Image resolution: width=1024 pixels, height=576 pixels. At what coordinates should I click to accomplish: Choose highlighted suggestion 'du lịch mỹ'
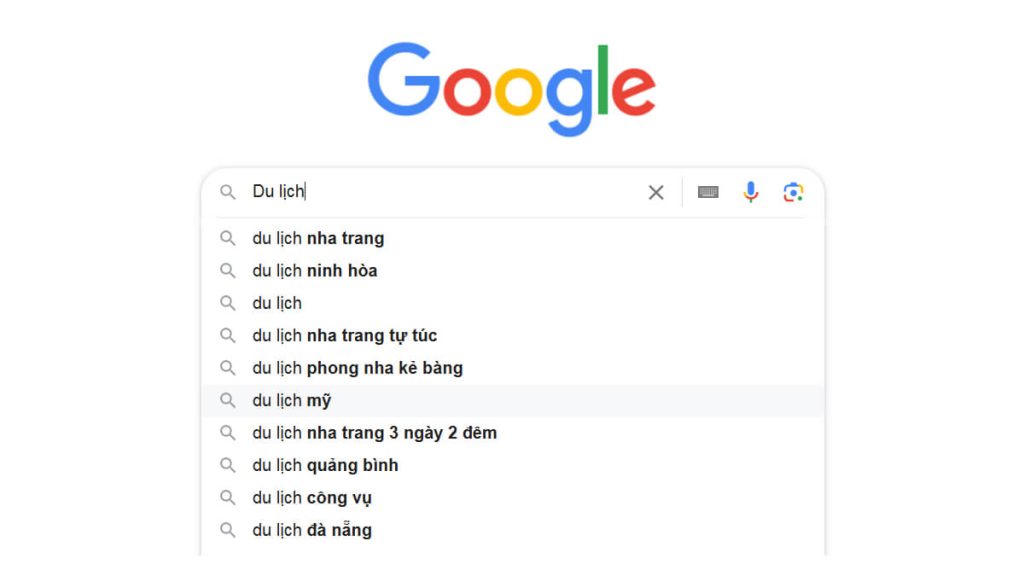[x=291, y=400]
